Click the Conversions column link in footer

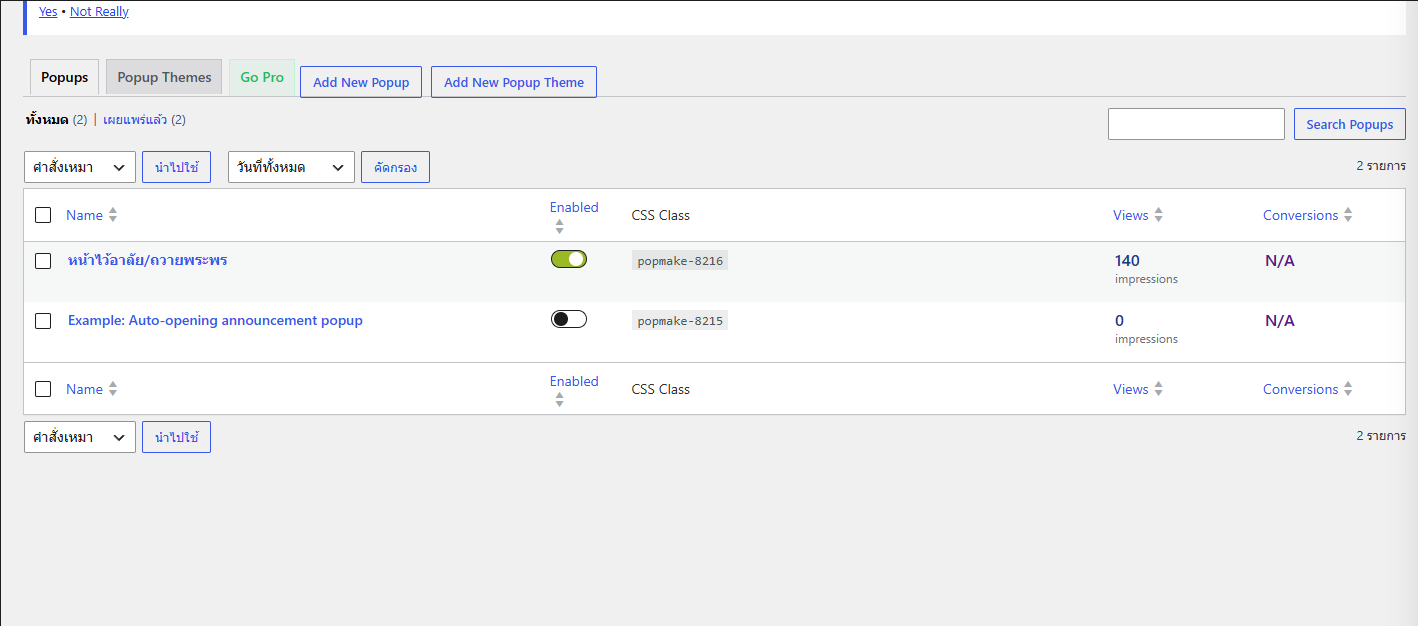click(1300, 389)
